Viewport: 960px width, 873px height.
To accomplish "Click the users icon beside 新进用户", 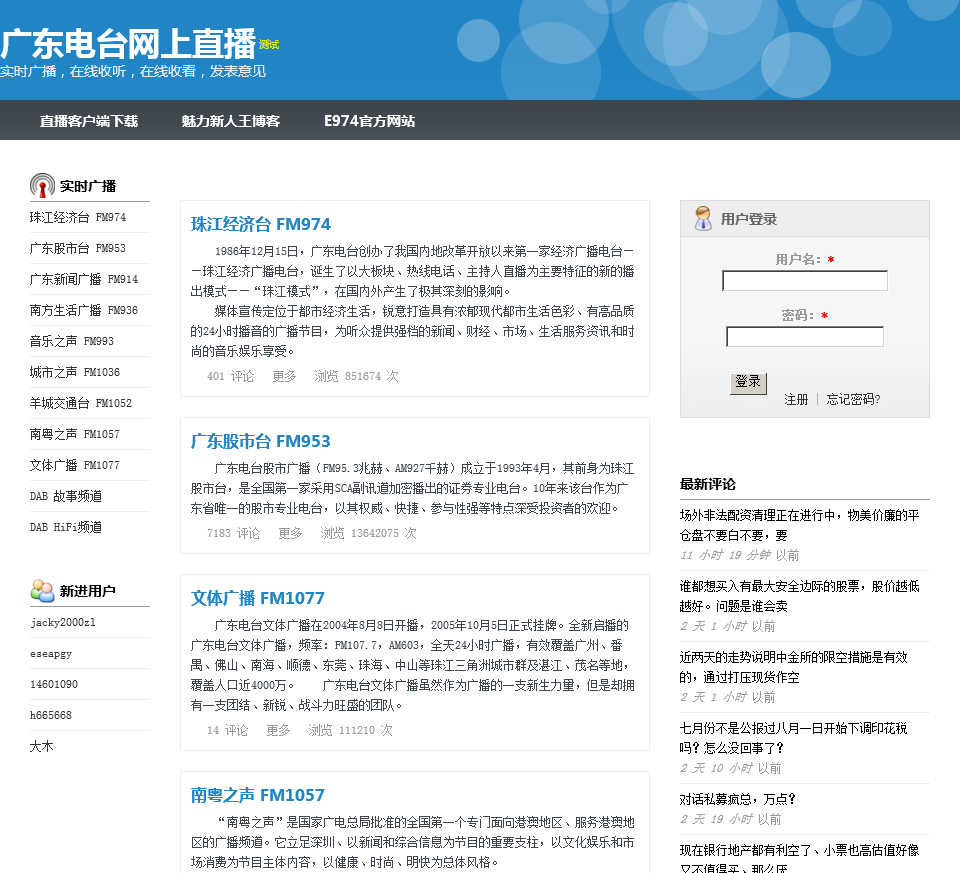I will click(42, 591).
